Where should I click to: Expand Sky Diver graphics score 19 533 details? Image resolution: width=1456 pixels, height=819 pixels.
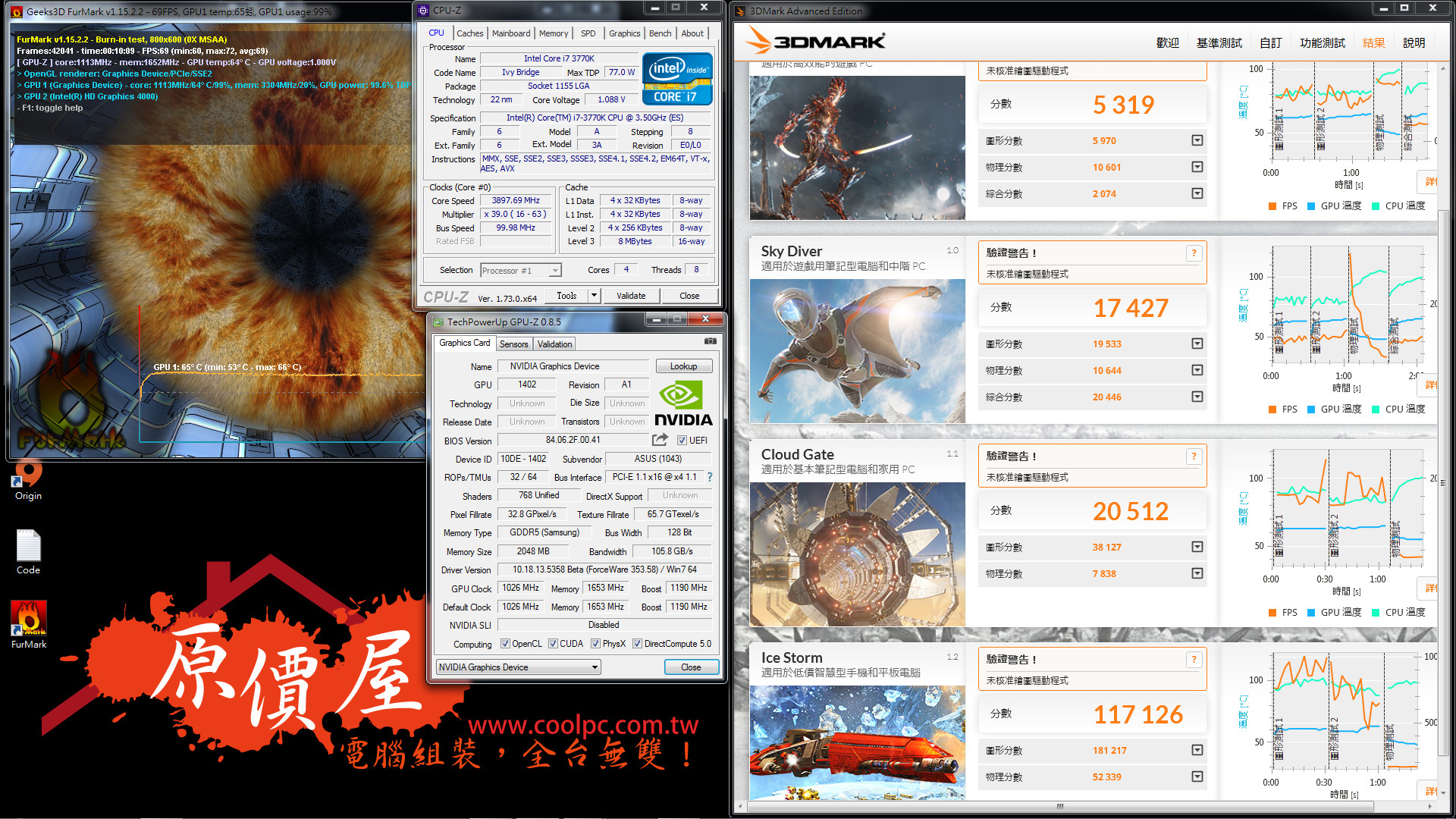coord(1197,344)
